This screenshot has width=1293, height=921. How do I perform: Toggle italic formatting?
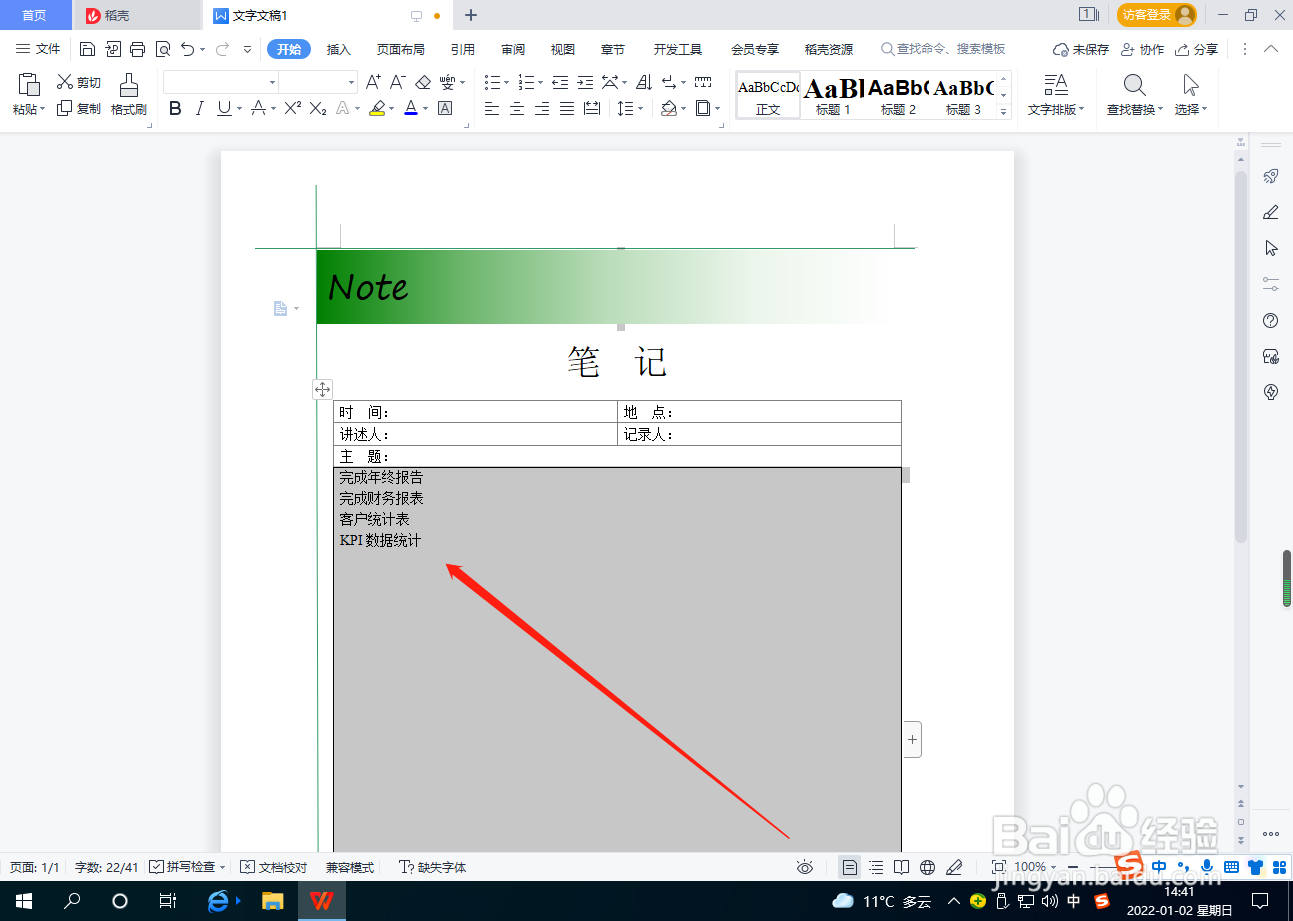199,108
